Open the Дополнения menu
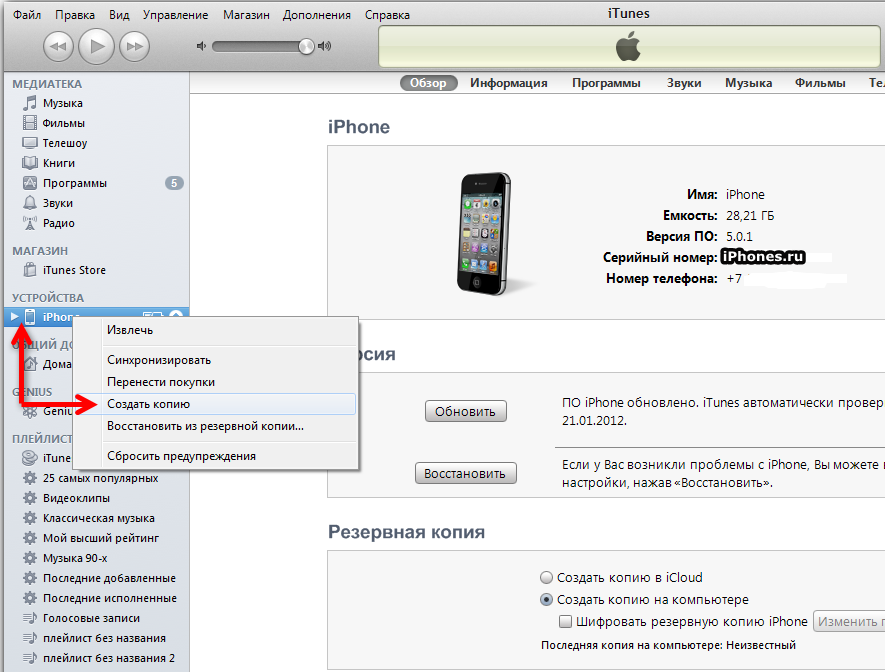 coord(317,15)
